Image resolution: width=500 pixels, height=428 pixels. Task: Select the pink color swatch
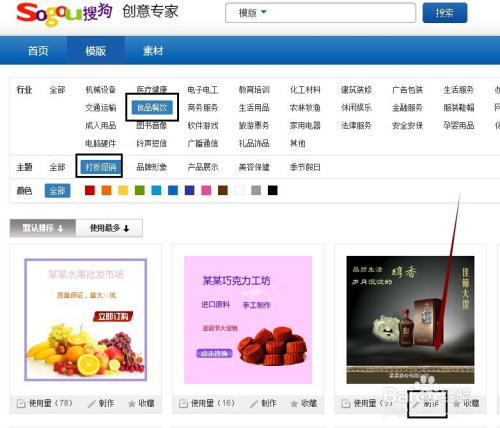206,190
